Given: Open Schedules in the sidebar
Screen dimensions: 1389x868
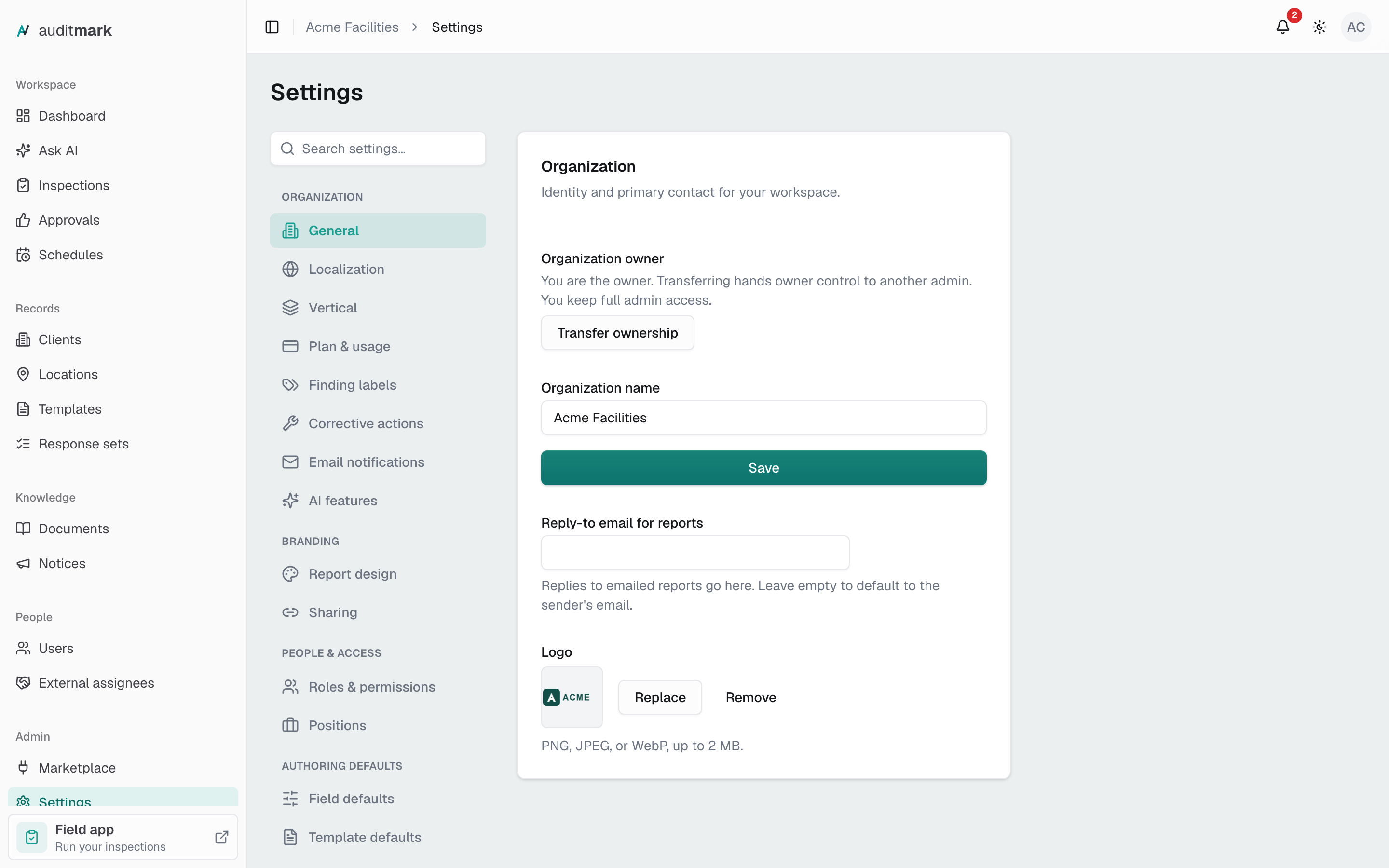Looking at the screenshot, I should pyautogui.click(x=123, y=255).
